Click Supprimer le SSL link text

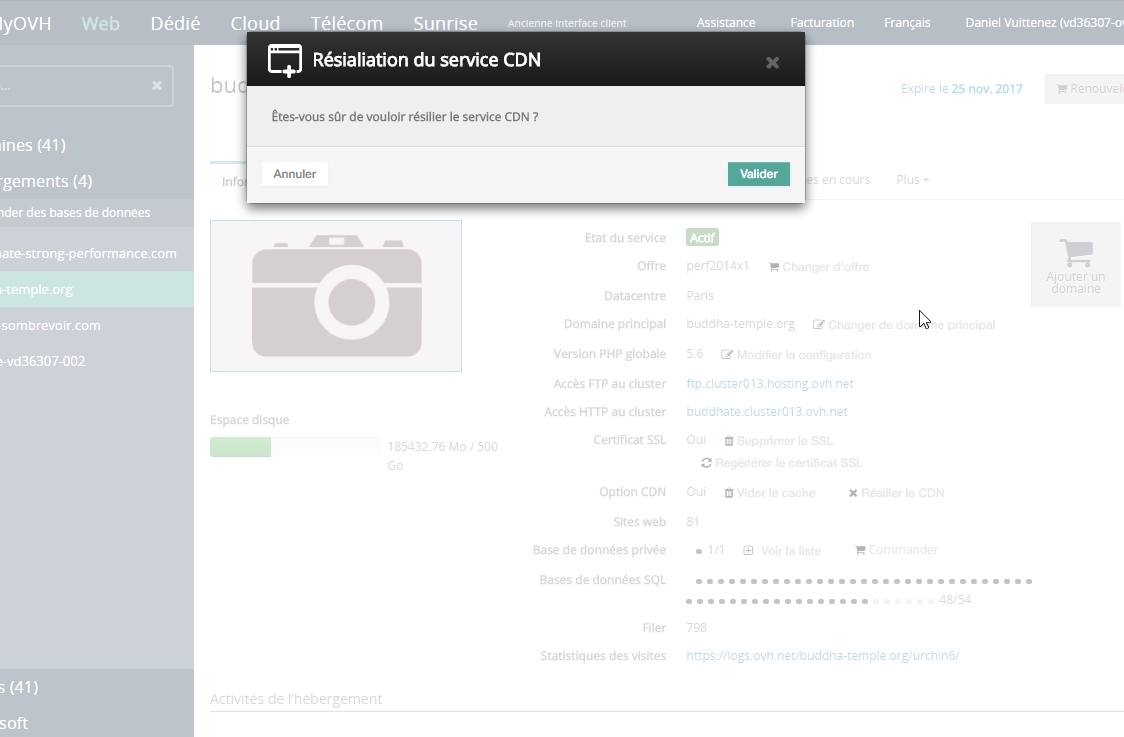coord(784,441)
